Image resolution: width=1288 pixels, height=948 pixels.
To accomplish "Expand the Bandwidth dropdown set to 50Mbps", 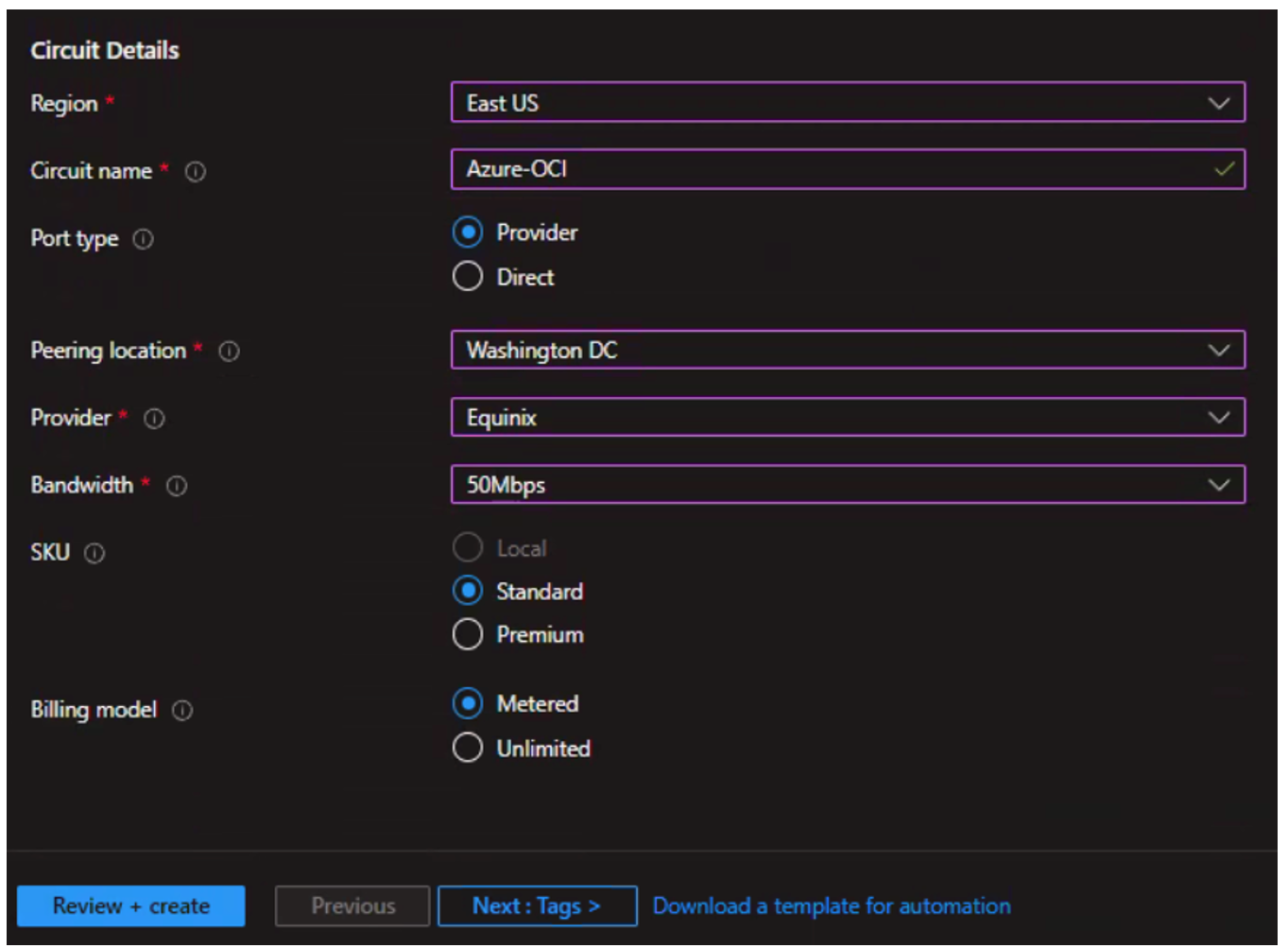I will pyautogui.click(x=847, y=485).
